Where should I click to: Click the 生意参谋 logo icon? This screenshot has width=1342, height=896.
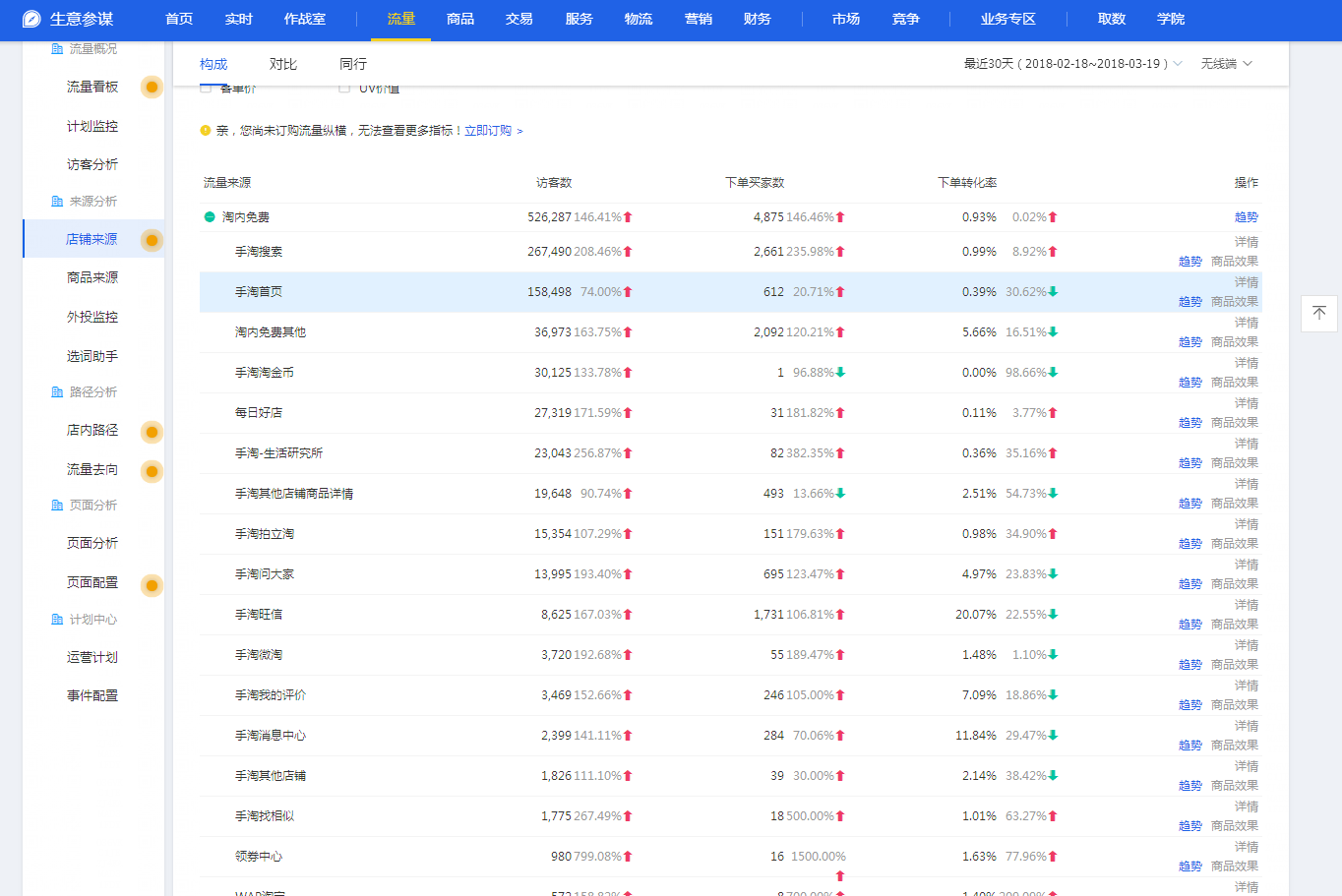31,19
